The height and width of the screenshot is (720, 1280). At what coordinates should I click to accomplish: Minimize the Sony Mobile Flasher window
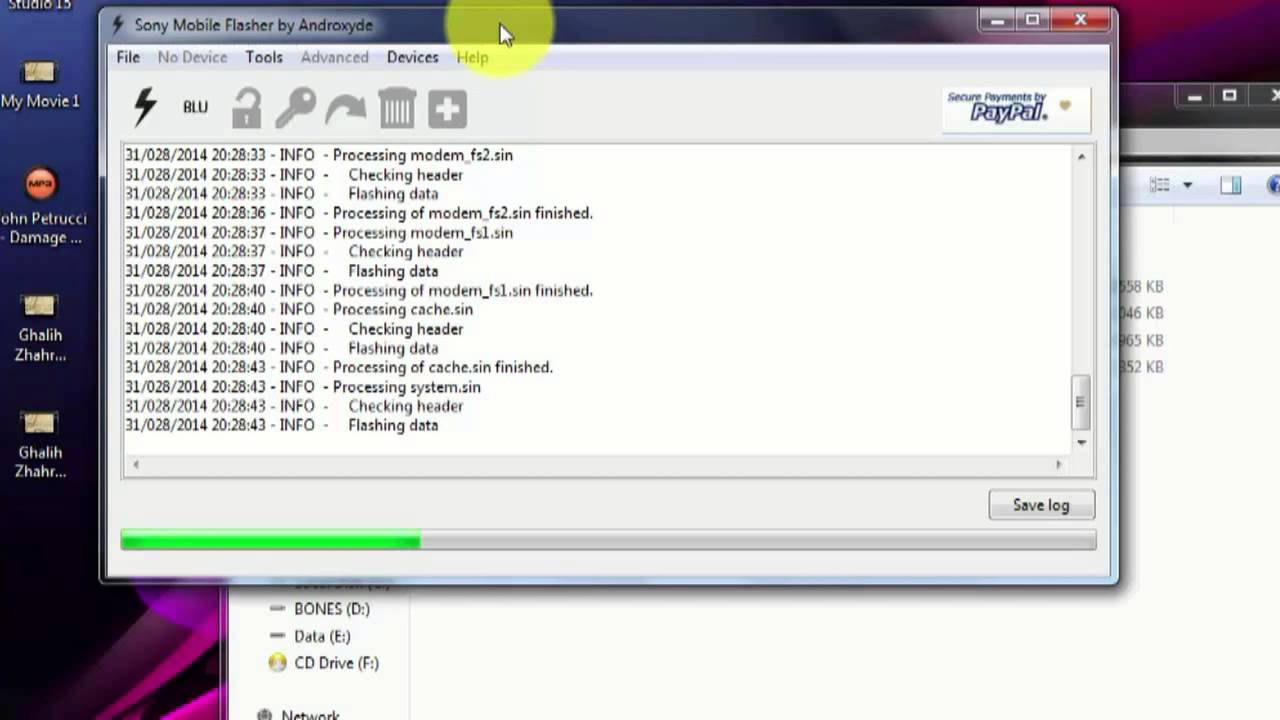click(997, 20)
